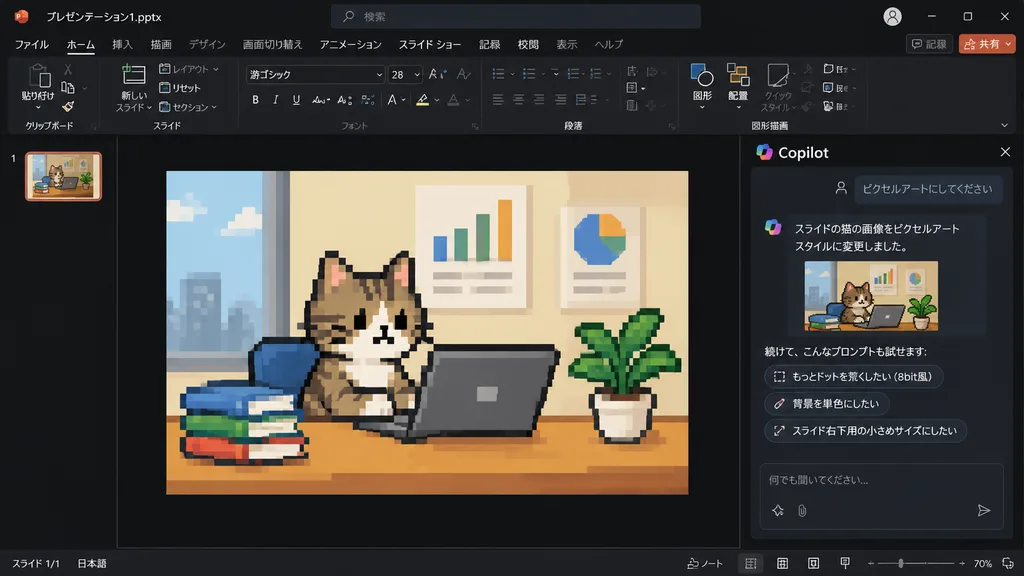Open the ファイル menu
1024x576 pixels.
[31, 44]
